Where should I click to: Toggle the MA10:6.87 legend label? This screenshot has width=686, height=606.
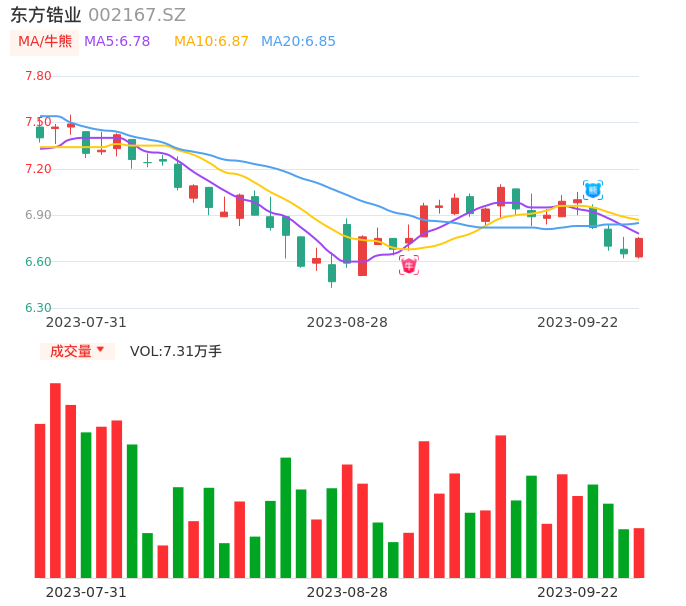(x=211, y=42)
